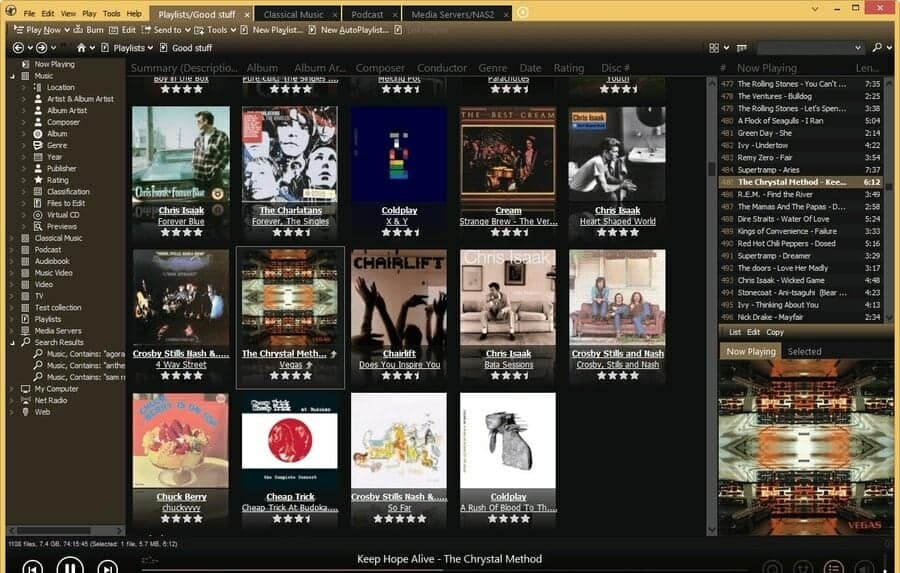Select Files to Edit item
This screenshot has width=900, height=573.
(x=59, y=203)
